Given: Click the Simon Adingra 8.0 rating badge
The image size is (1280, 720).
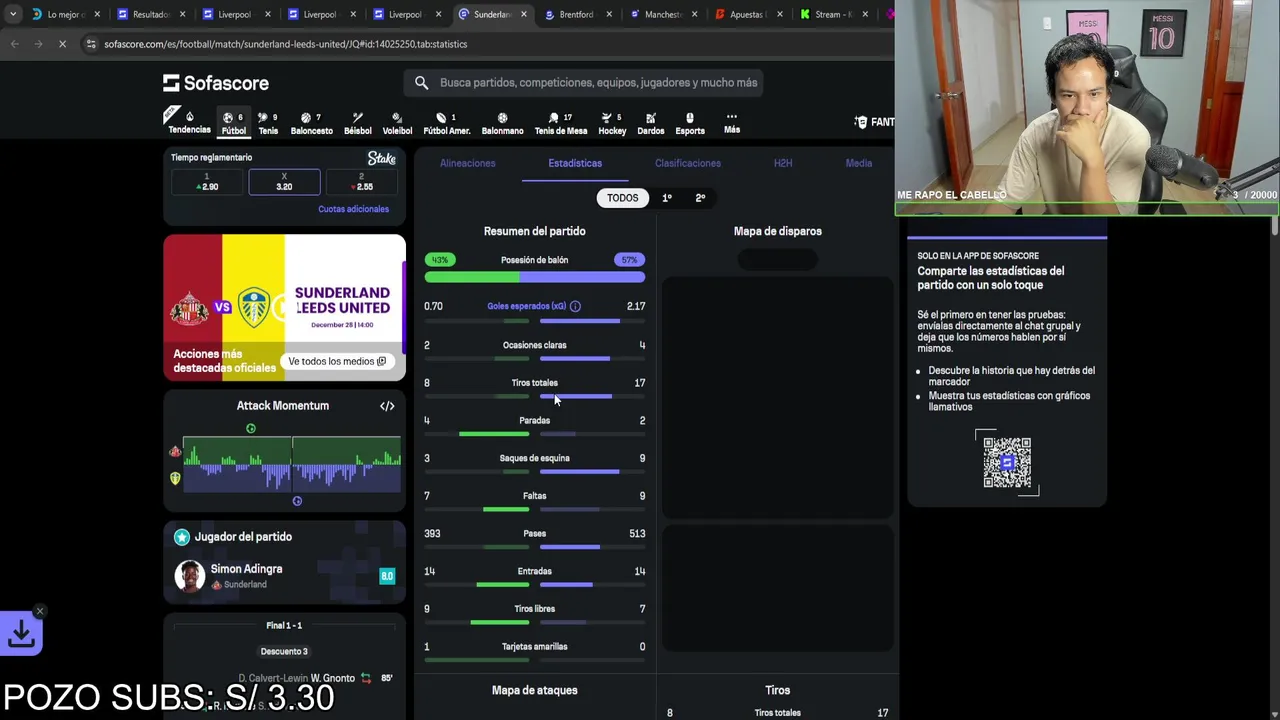Looking at the screenshot, I should coord(387,576).
